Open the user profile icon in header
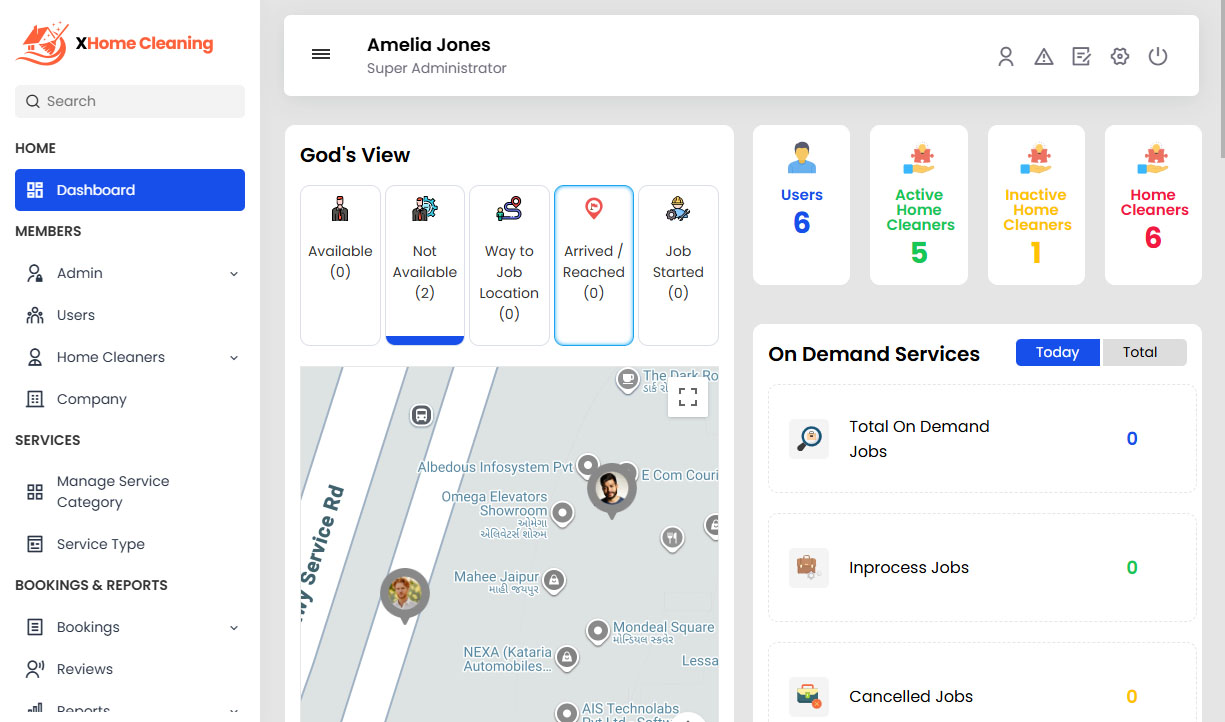Screen dimensions: 1225x722 (x=1006, y=57)
